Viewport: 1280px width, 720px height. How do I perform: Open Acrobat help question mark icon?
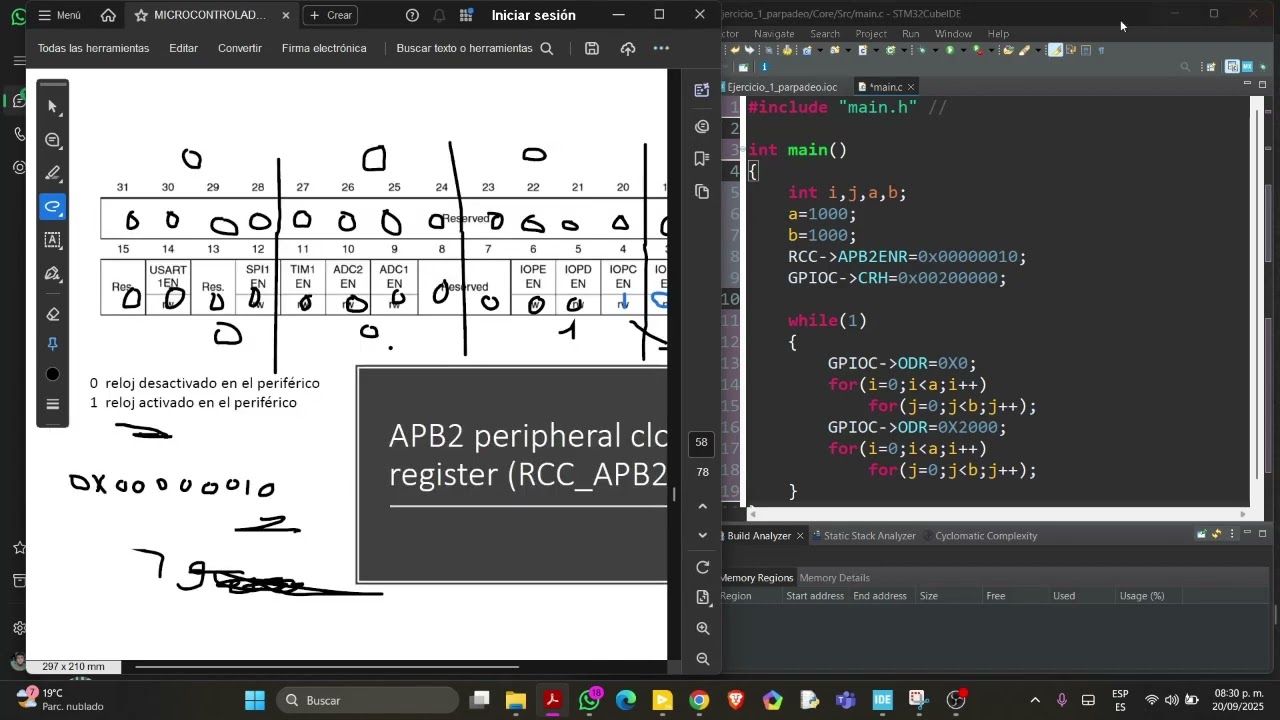(x=412, y=15)
